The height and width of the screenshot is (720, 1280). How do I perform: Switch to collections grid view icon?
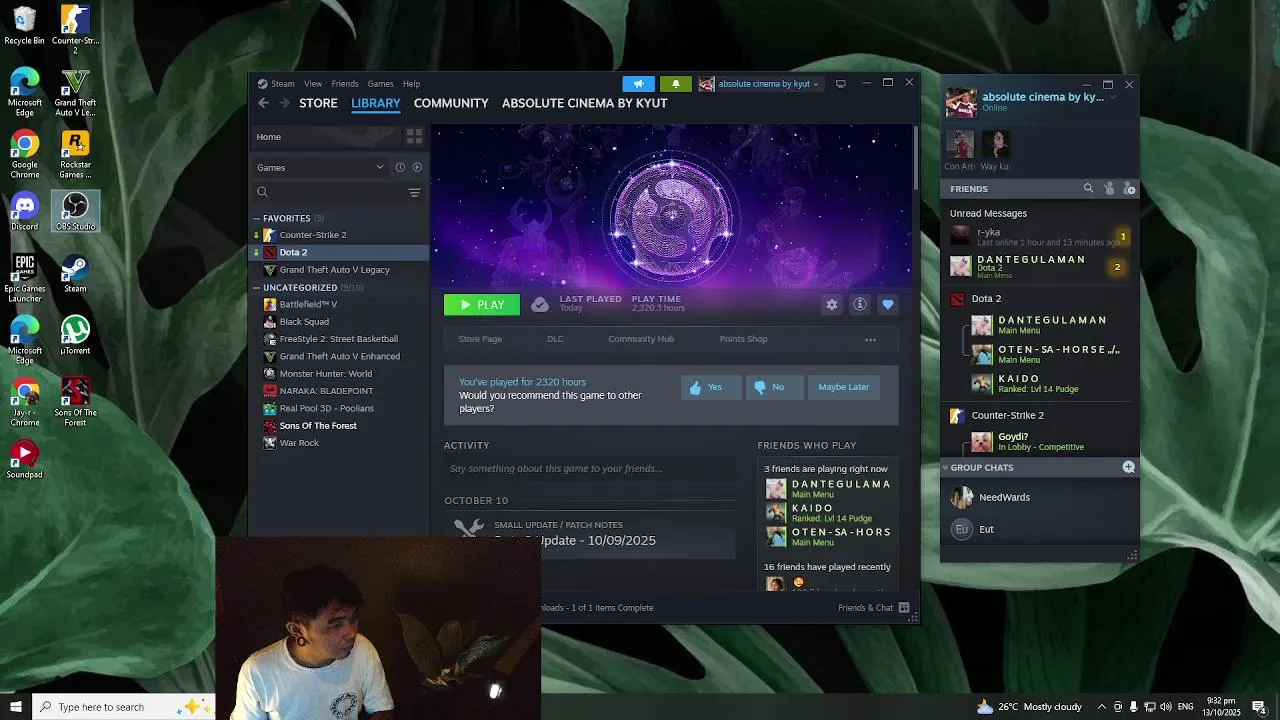[414, 137]
